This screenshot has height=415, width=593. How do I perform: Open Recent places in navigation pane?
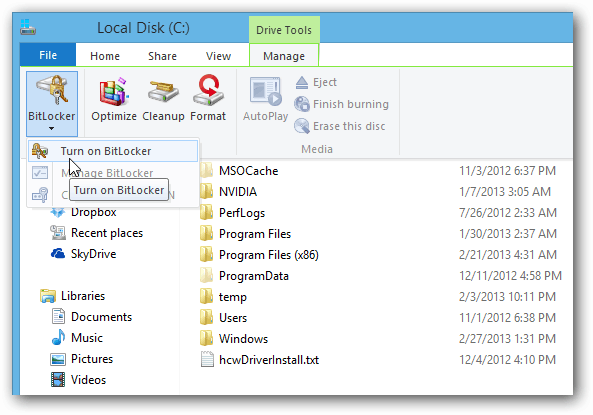[x=107, y=233]
